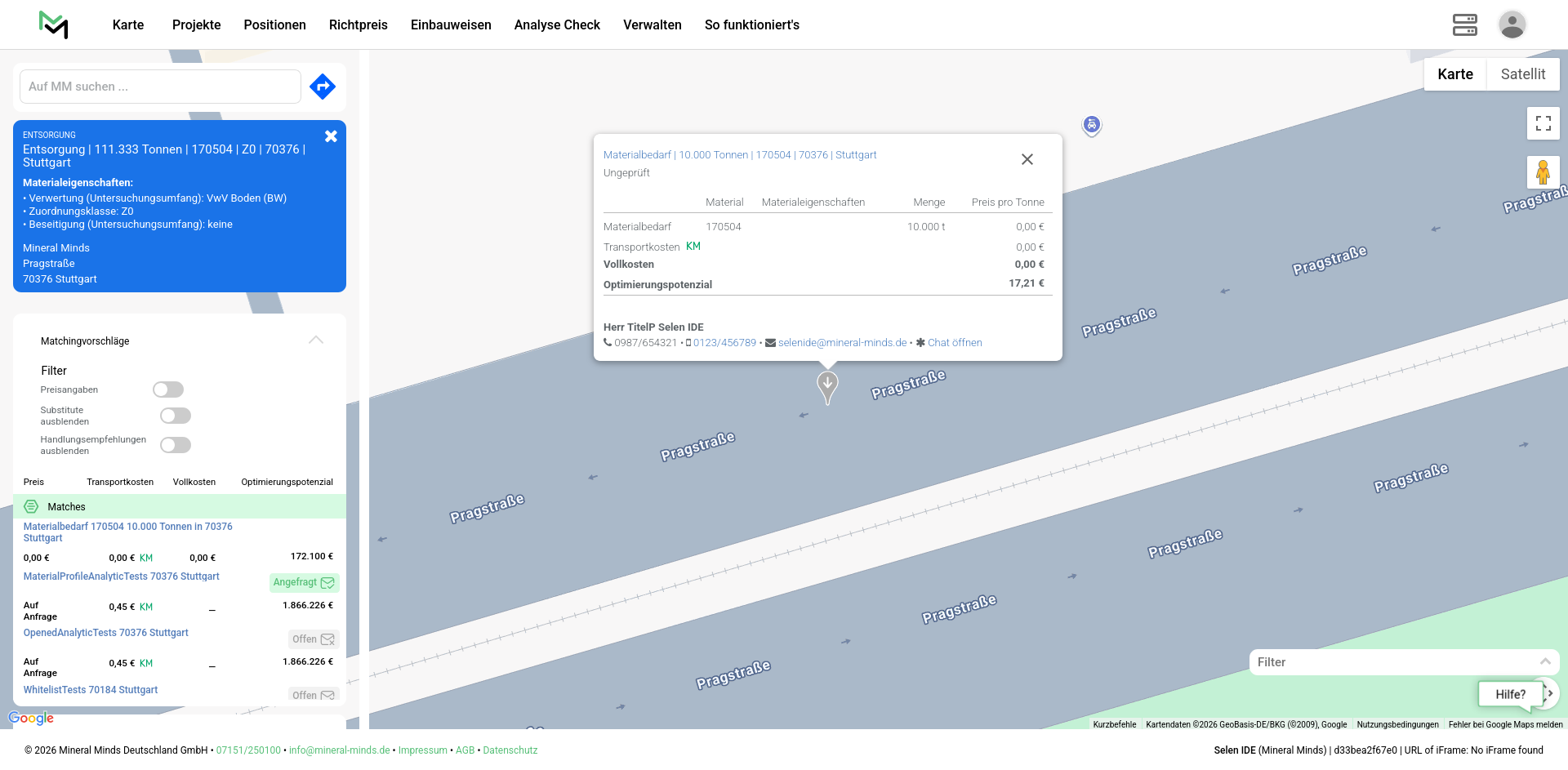Image resolution: width=1568 pixels, height=770 pixels.
Task: Close the Materialbedarf info popup
Action: [x=1027, y=159]
